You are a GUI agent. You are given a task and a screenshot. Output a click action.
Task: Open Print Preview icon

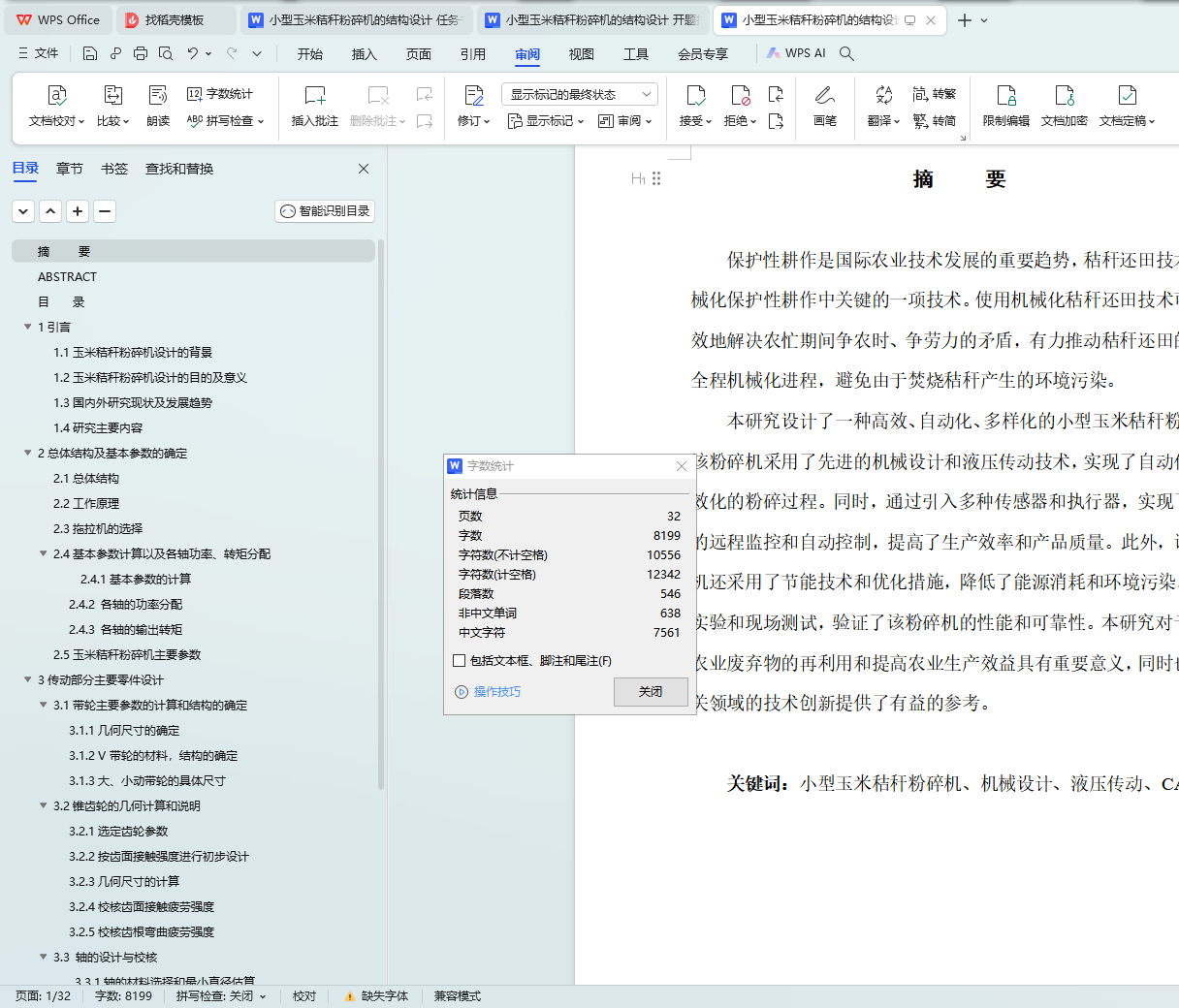coord(166,53)
